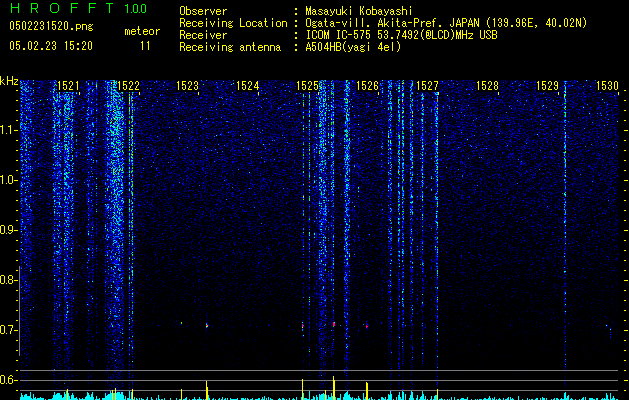The width and height of the screenshot is (629, 400).
Task: Click the 'Receiver' field label
Action: click(x=203, y=35)
